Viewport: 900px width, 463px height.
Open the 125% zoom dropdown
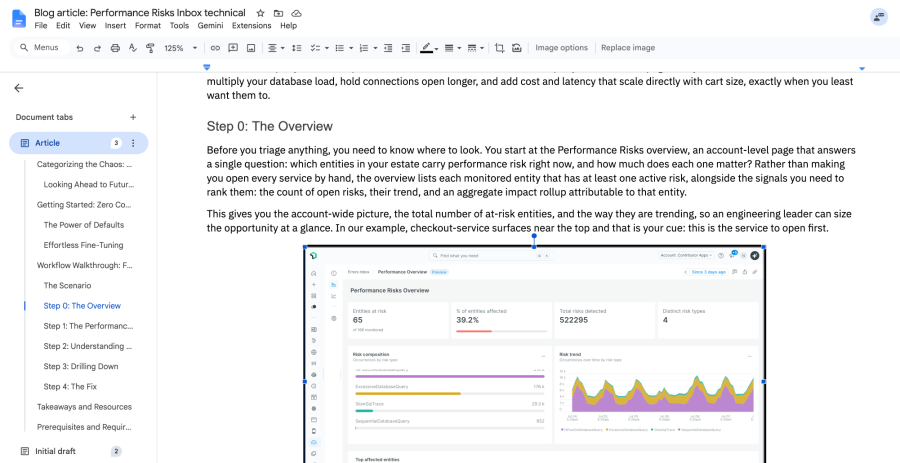(180, 48)
